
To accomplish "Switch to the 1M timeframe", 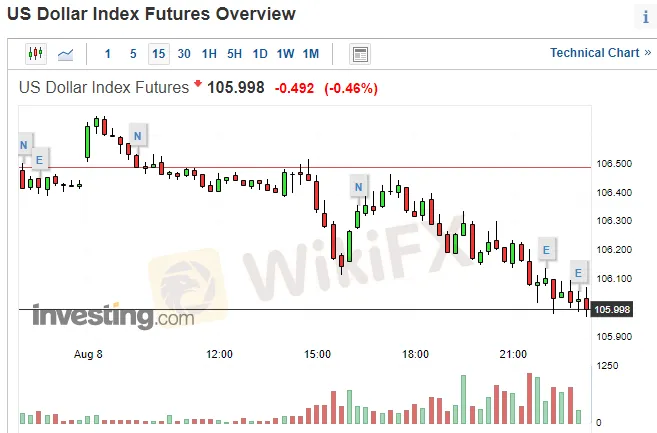I will 311,54.
